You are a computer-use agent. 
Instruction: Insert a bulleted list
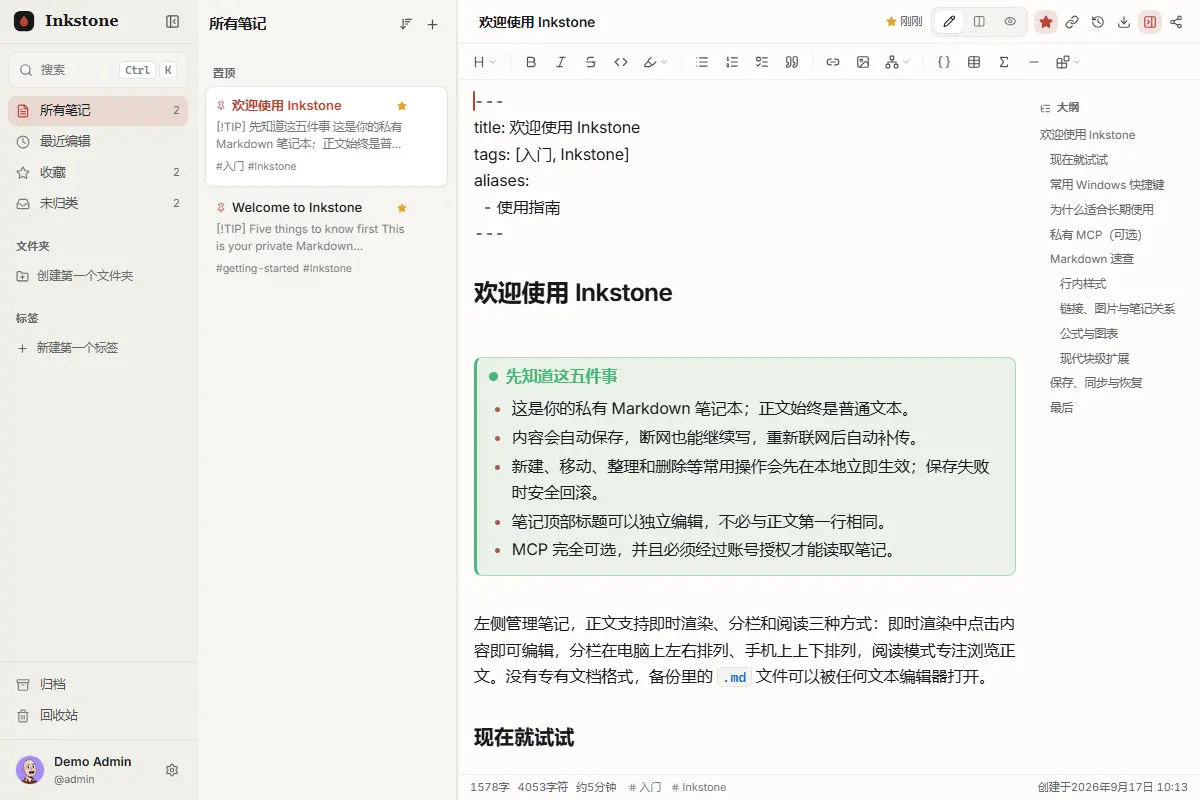[702, 62]
